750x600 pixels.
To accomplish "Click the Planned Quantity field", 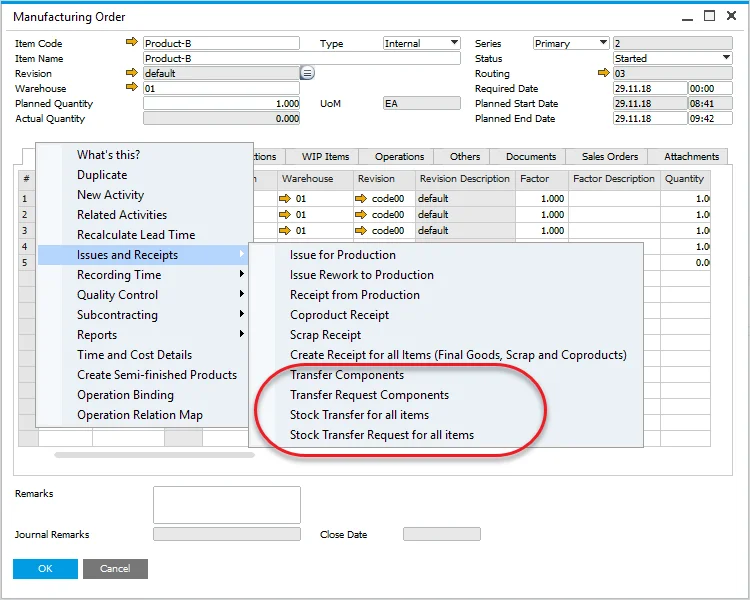I will [221, 103].
